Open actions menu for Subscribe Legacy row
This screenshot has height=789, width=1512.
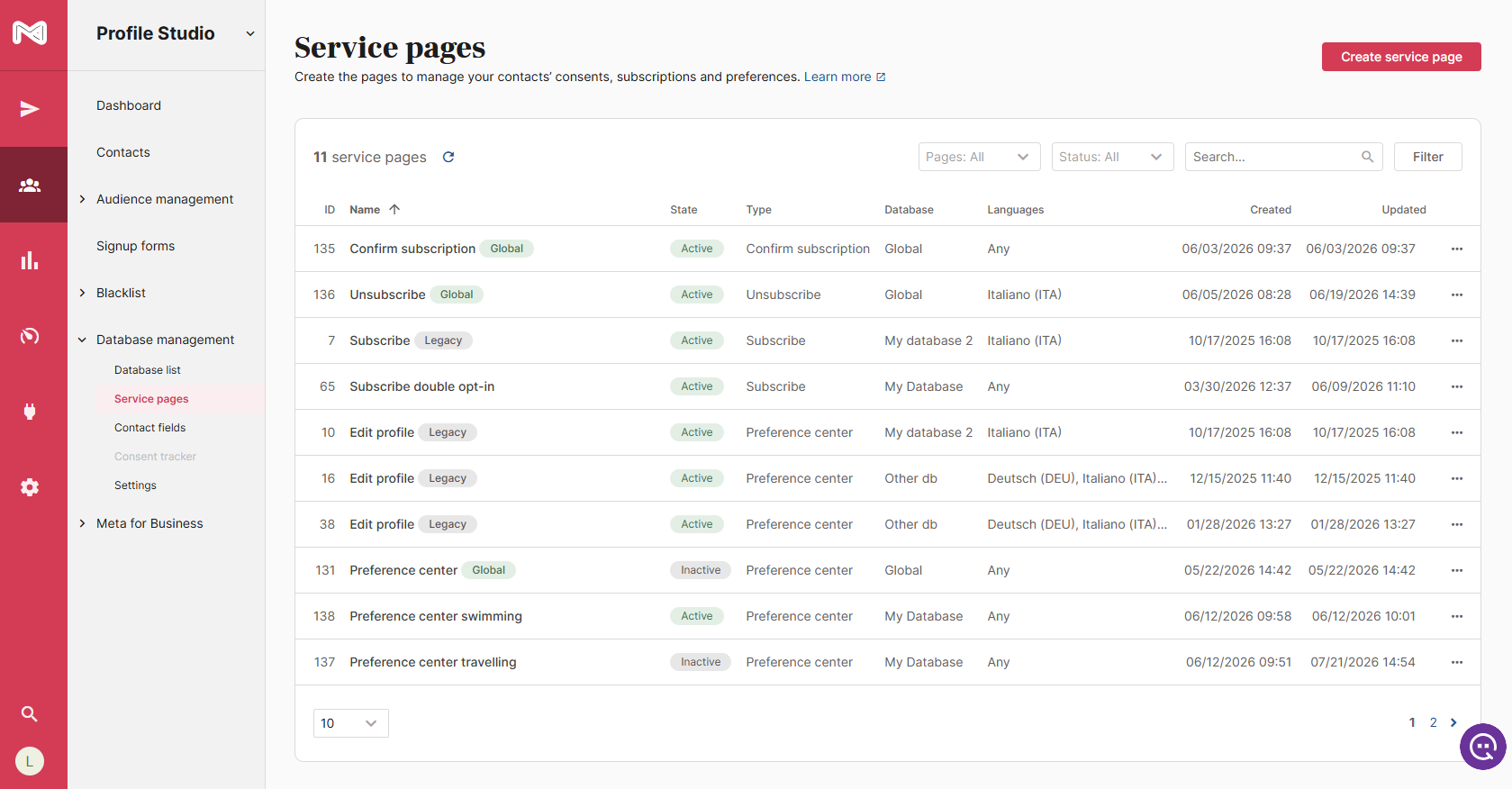point(1457,340)
